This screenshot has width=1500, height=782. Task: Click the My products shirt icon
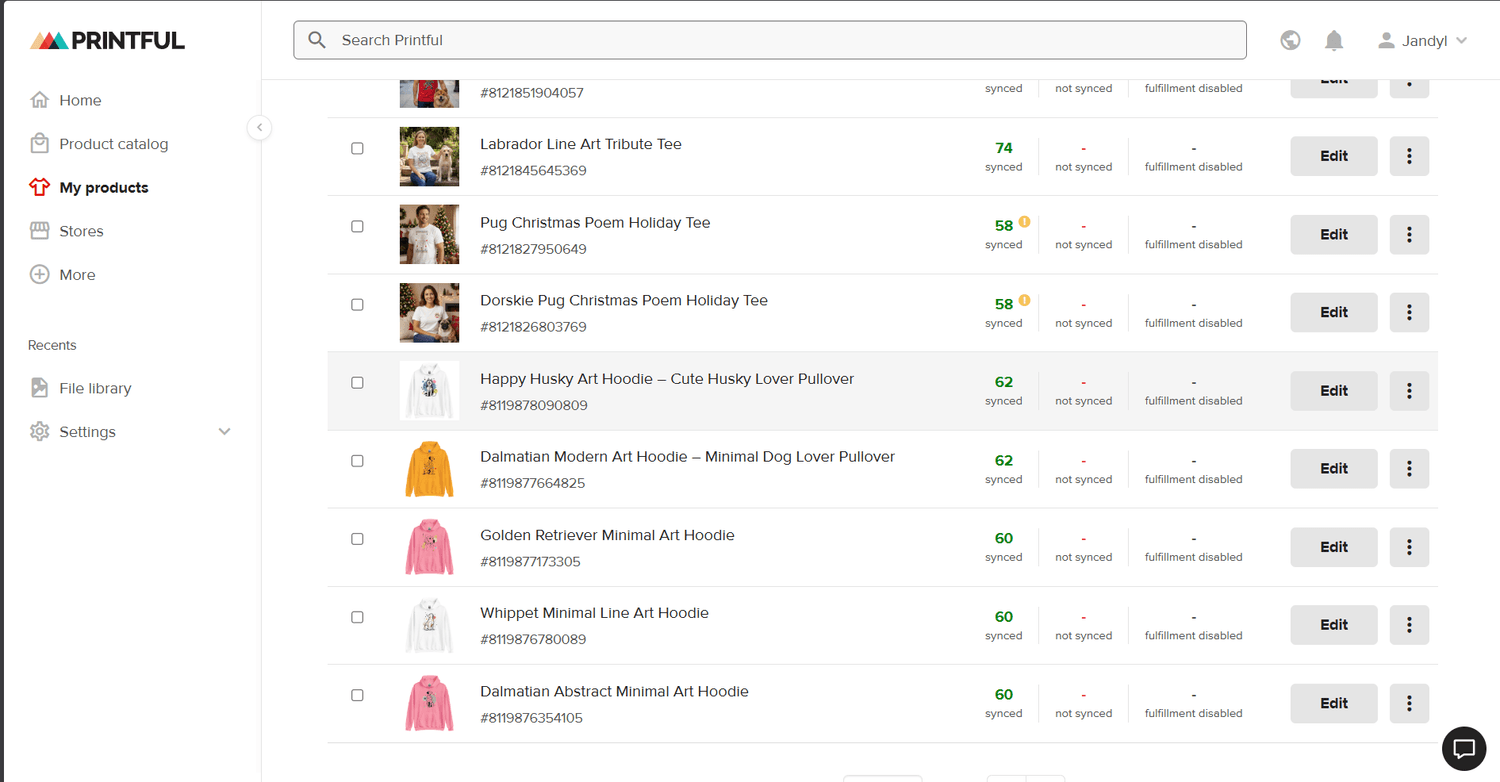(x=40, y=187)
